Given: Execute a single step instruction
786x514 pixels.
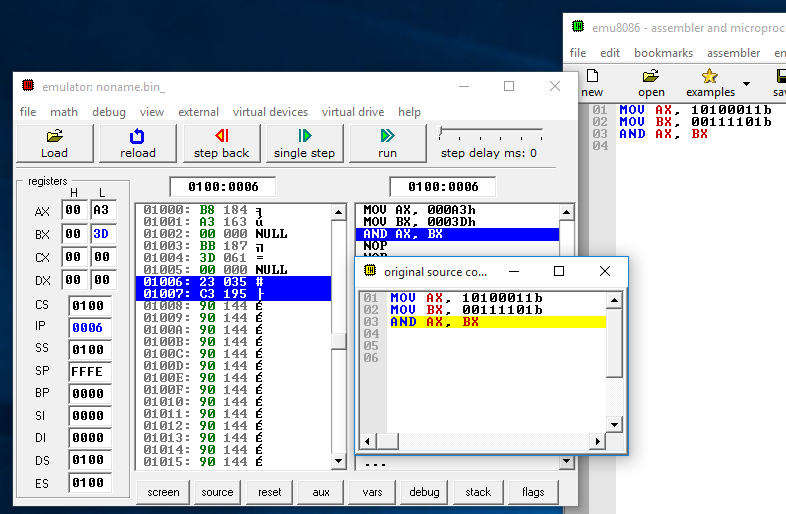Looking at the screenshot, I should click(304, 143).
